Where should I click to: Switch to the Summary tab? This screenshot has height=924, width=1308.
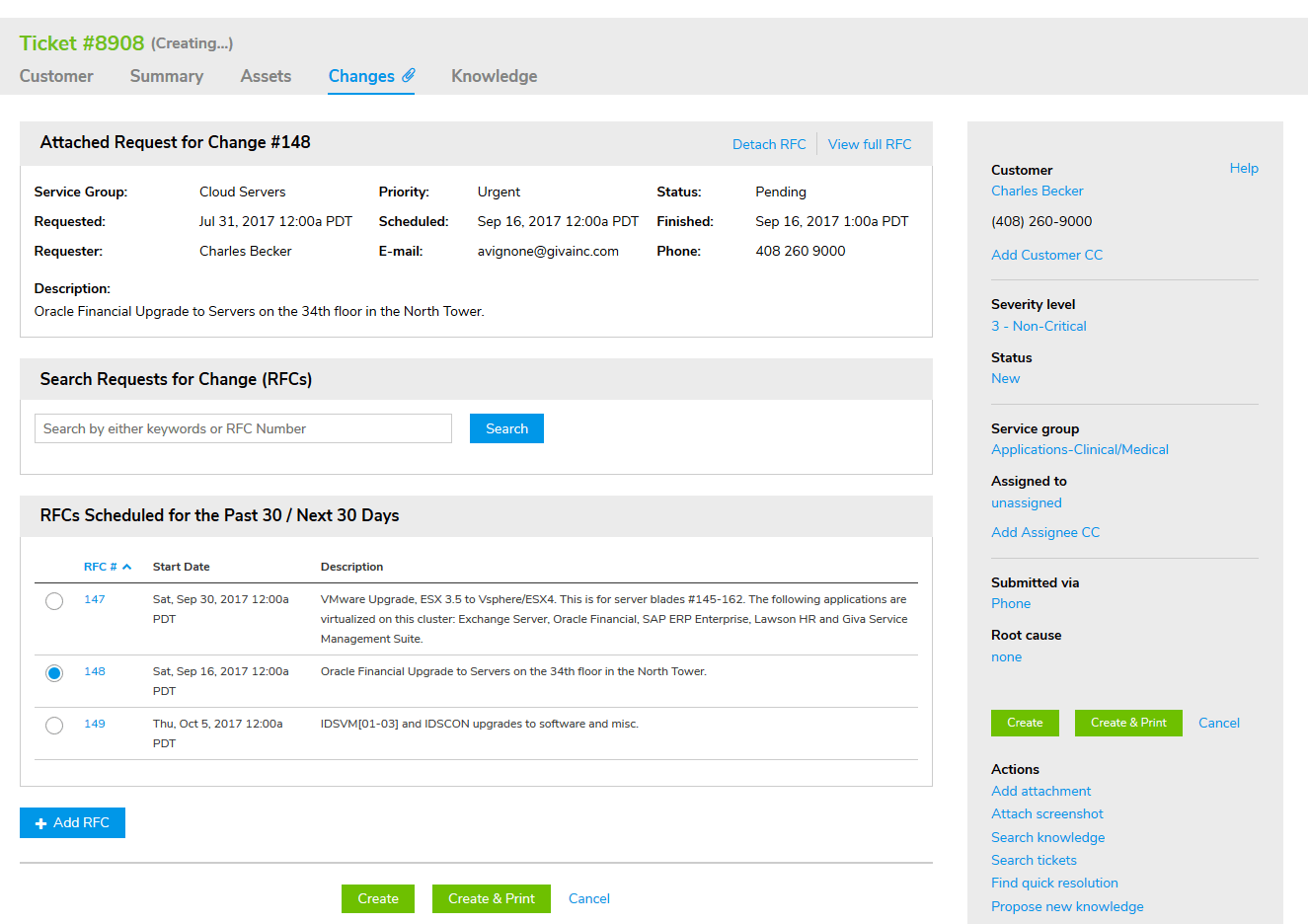click(167, 76)
